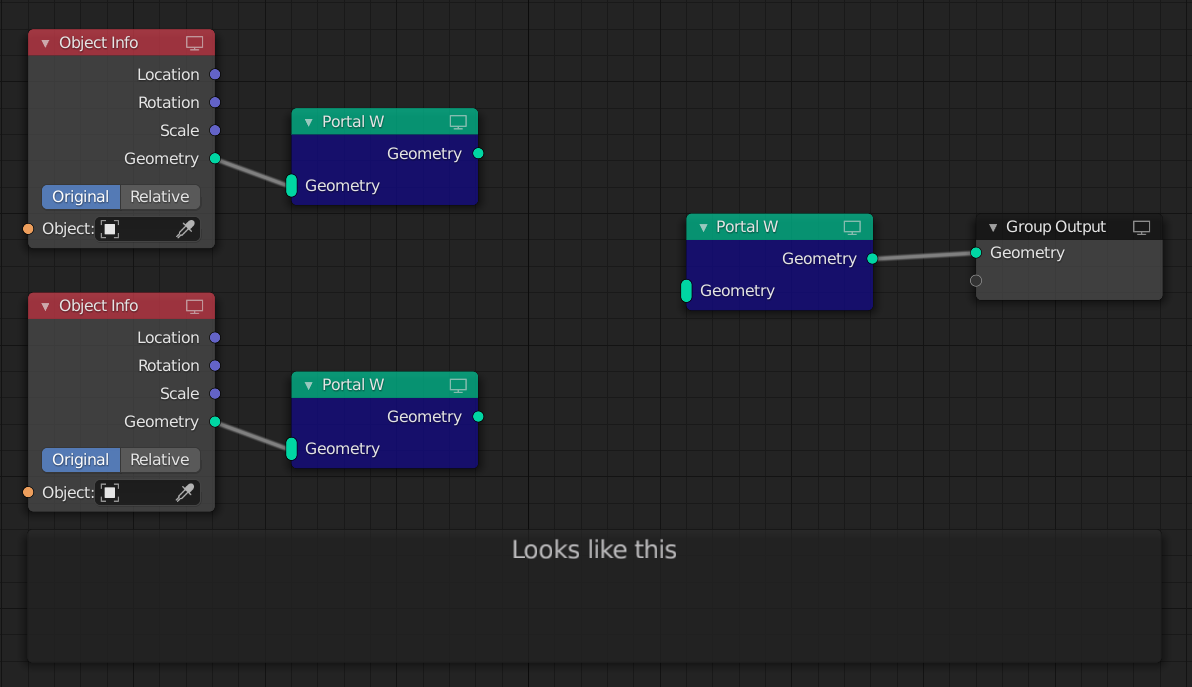Image resolution: width=1192 pixels, height=687 pixels.
Task: Click monitor icon on top-left Portal W node
Action: [458, 122]
